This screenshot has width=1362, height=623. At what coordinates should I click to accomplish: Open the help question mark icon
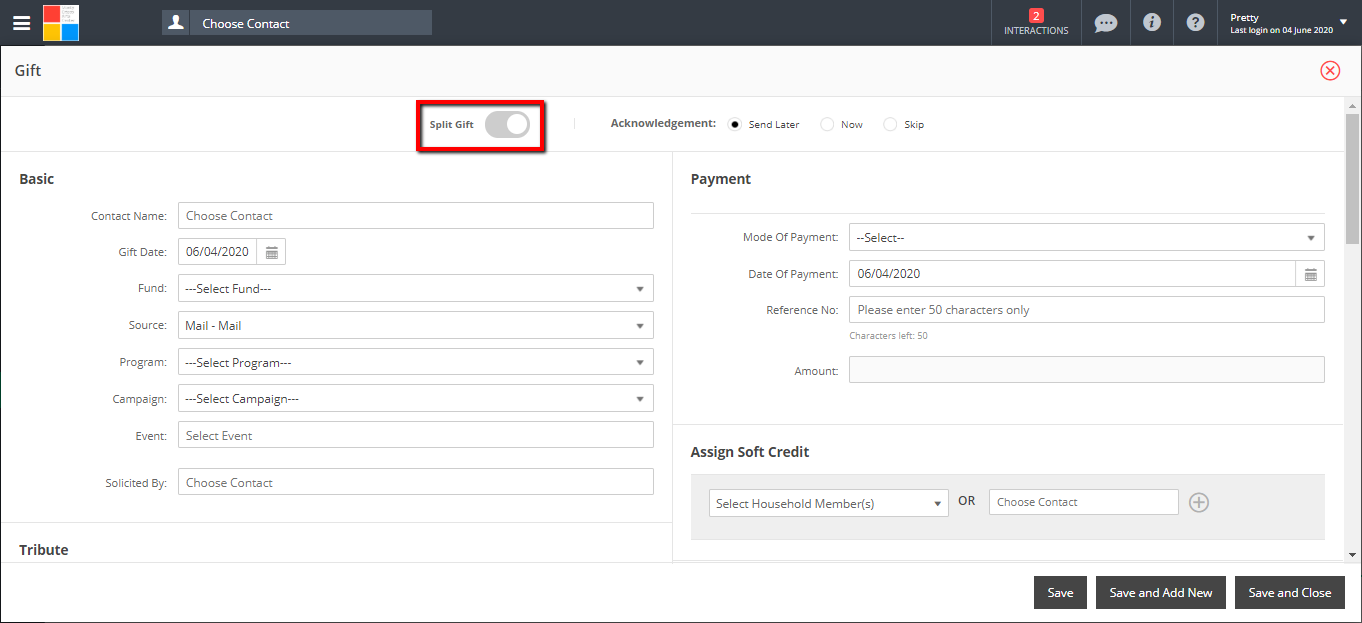pyautogui.click(x=1195, y=22)
